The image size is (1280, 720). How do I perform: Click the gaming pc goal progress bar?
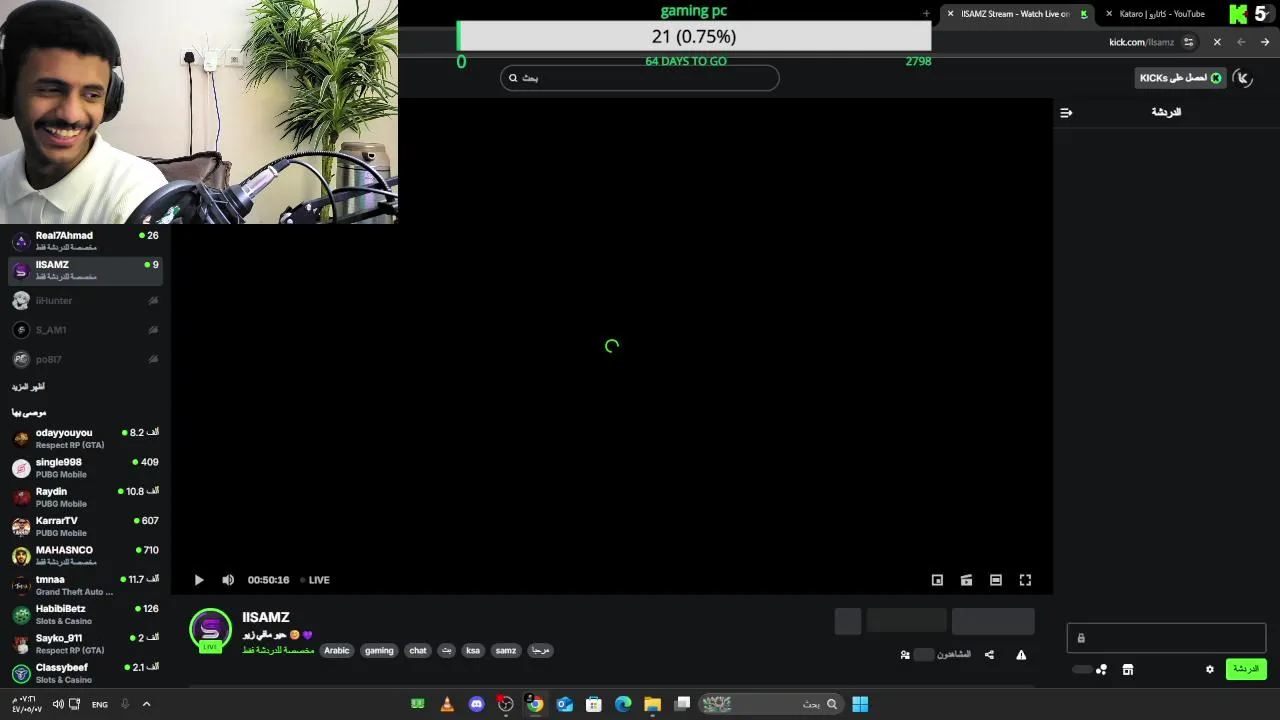click(695, 36)
